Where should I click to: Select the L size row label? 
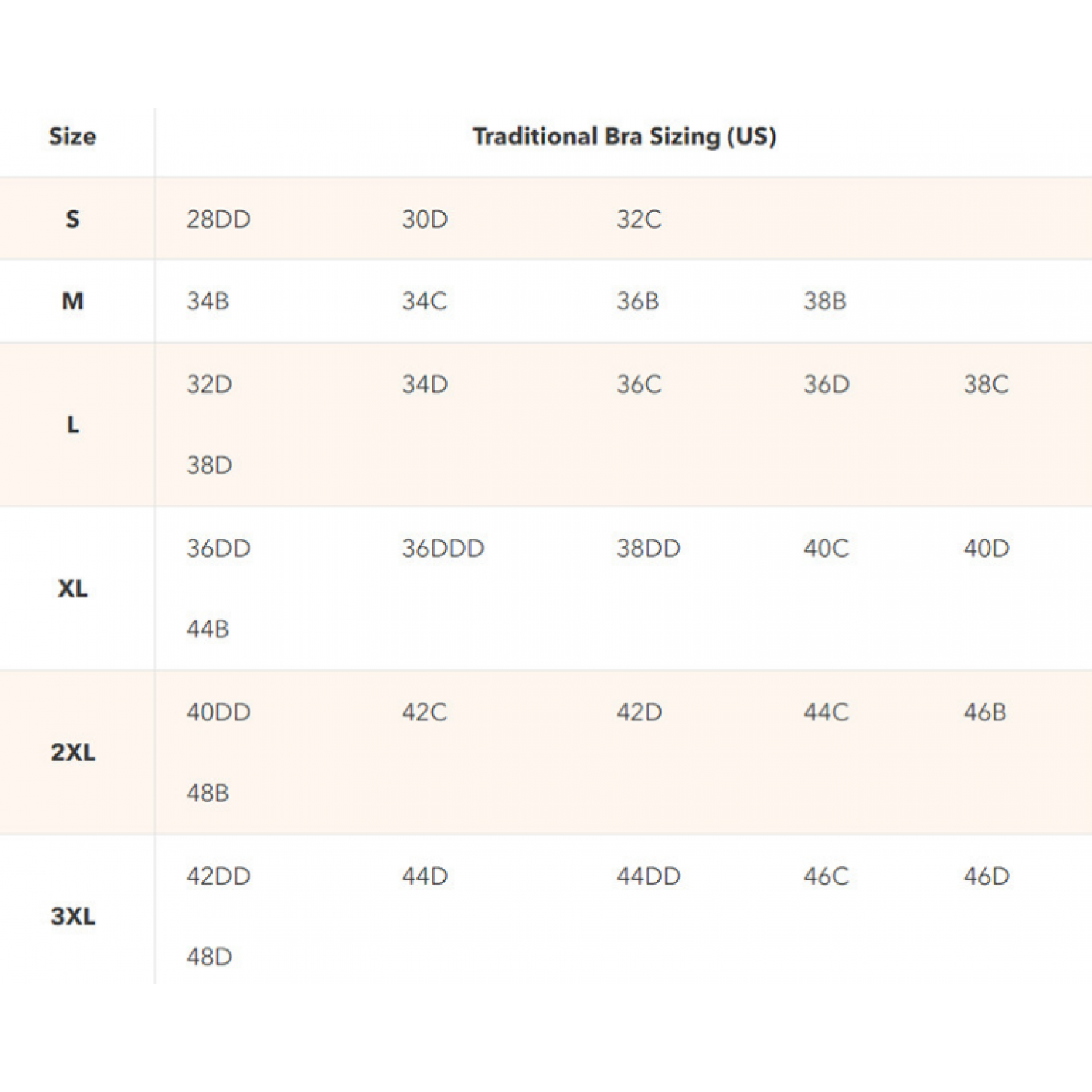pos(73,424)
